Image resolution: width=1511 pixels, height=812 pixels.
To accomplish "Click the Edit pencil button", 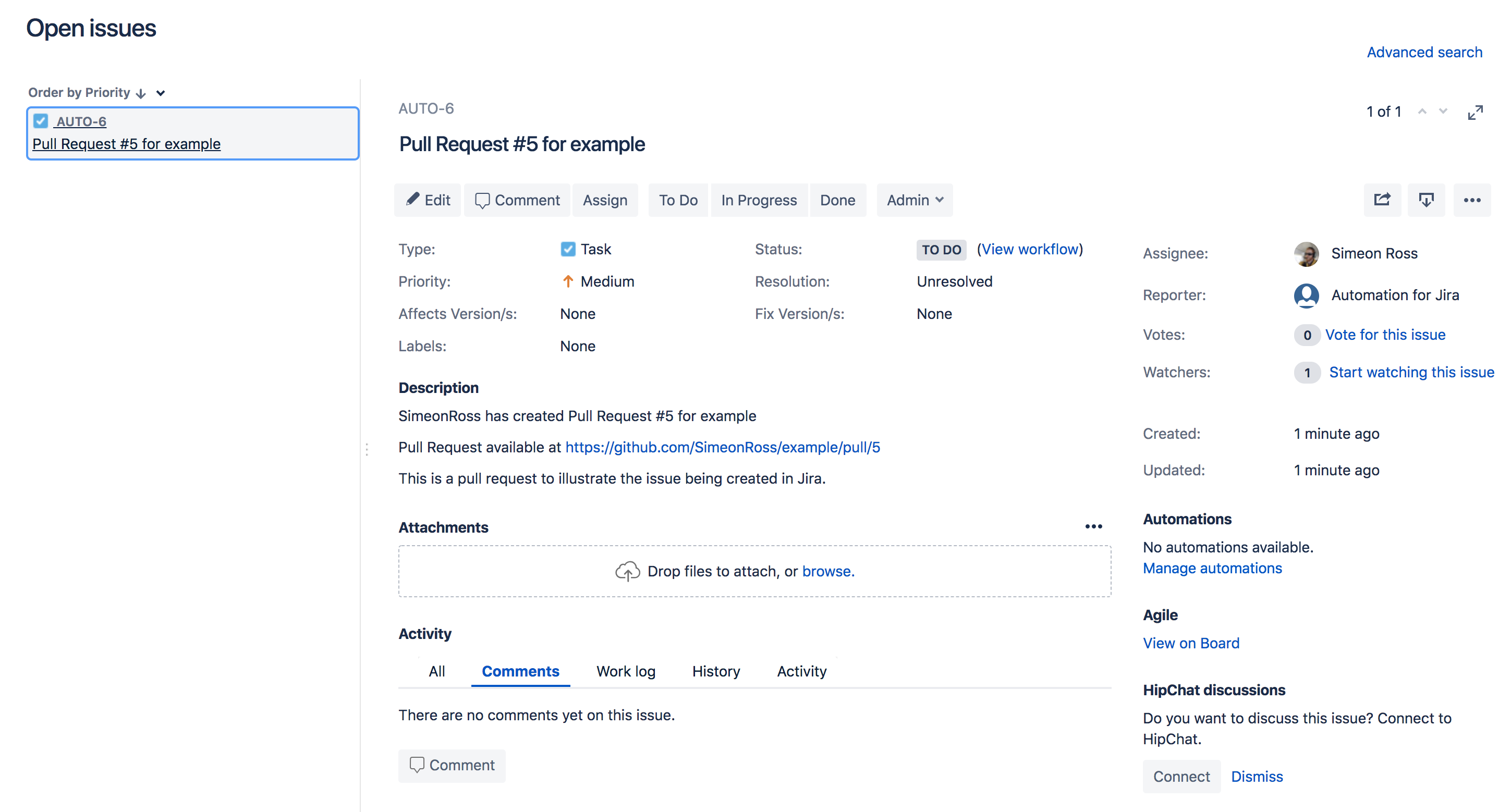I will pos(428,200).
